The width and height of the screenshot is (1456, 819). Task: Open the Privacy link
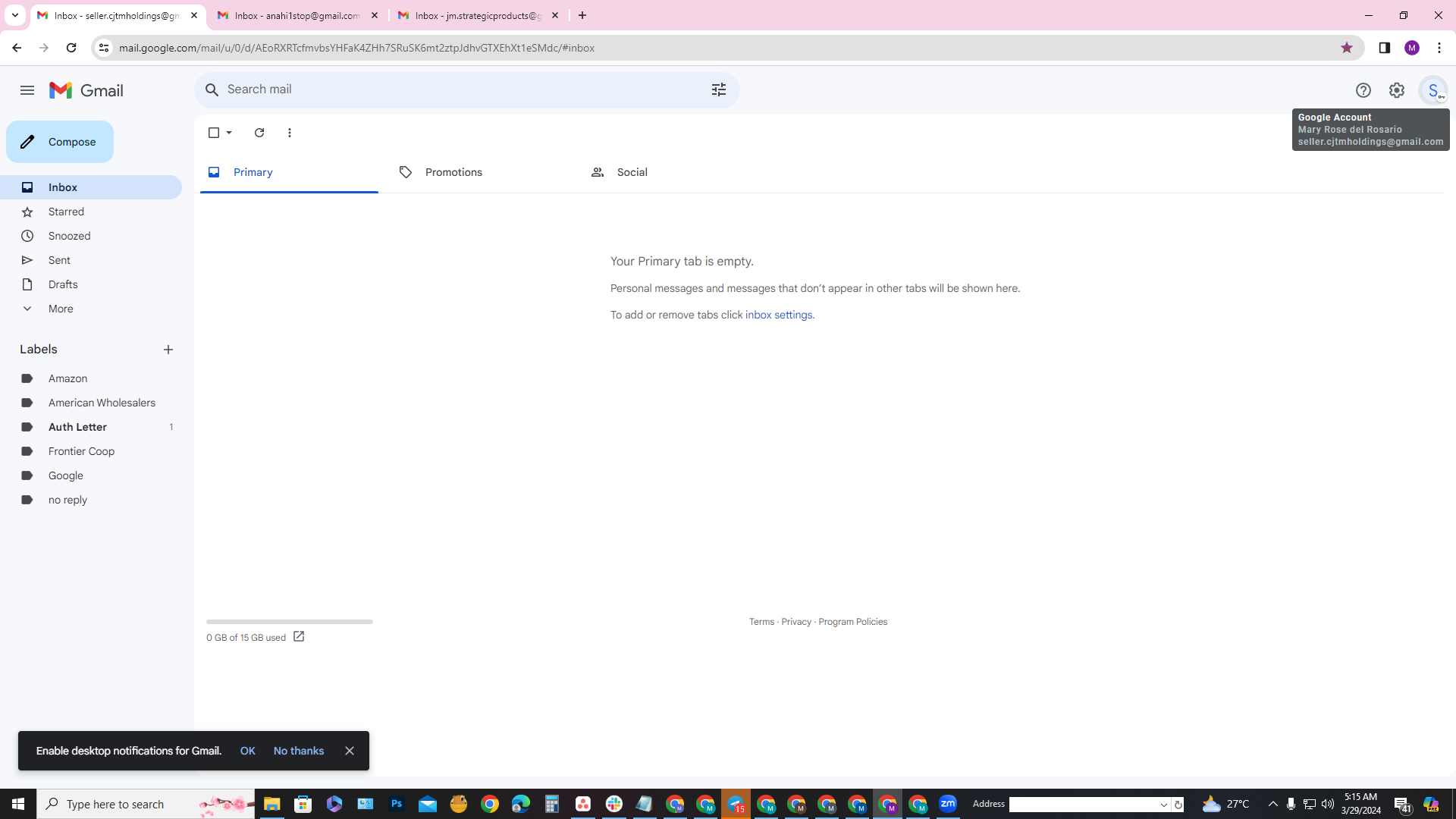point(796,622)
